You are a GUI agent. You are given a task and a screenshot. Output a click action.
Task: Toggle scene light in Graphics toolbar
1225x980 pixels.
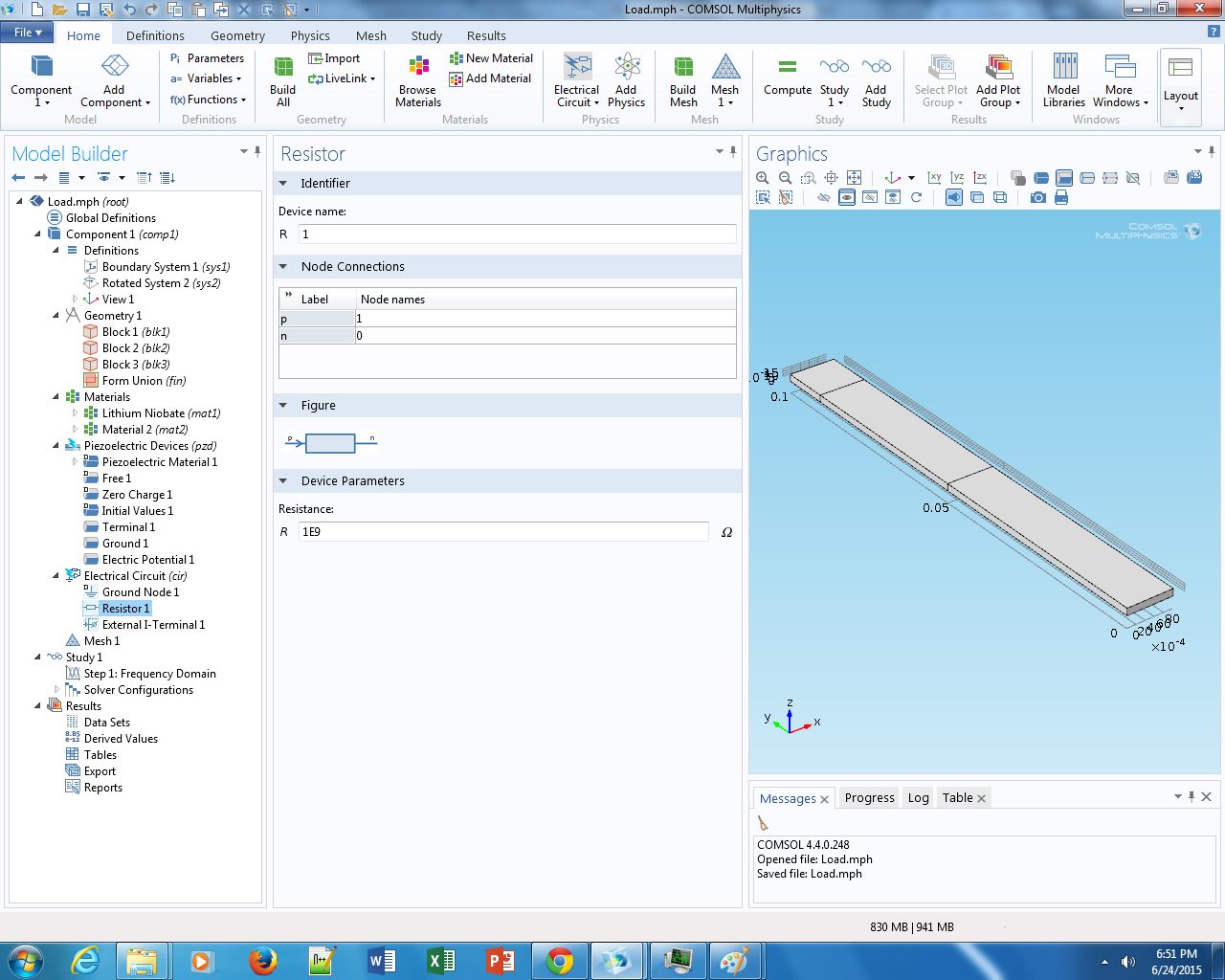pos(954,198)
